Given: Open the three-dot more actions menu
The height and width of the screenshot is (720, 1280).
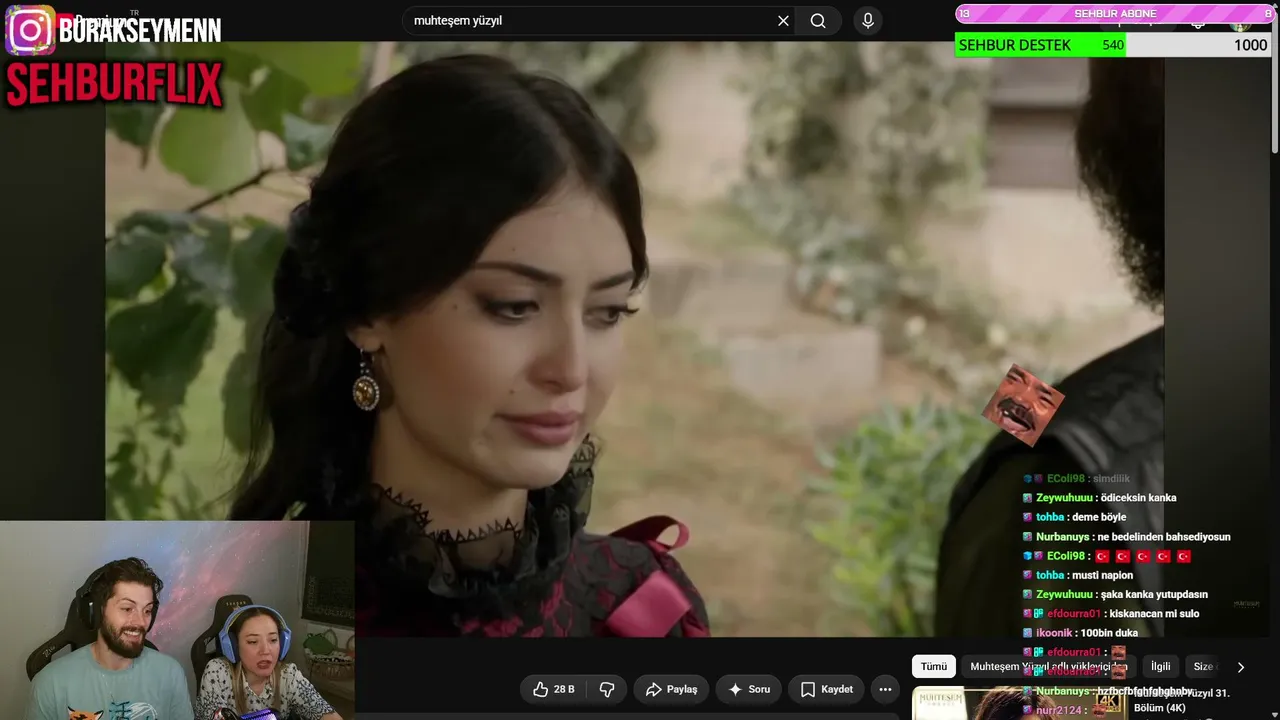Looking at the screenshot, I should pyautogui.click(x=885, y=689).
